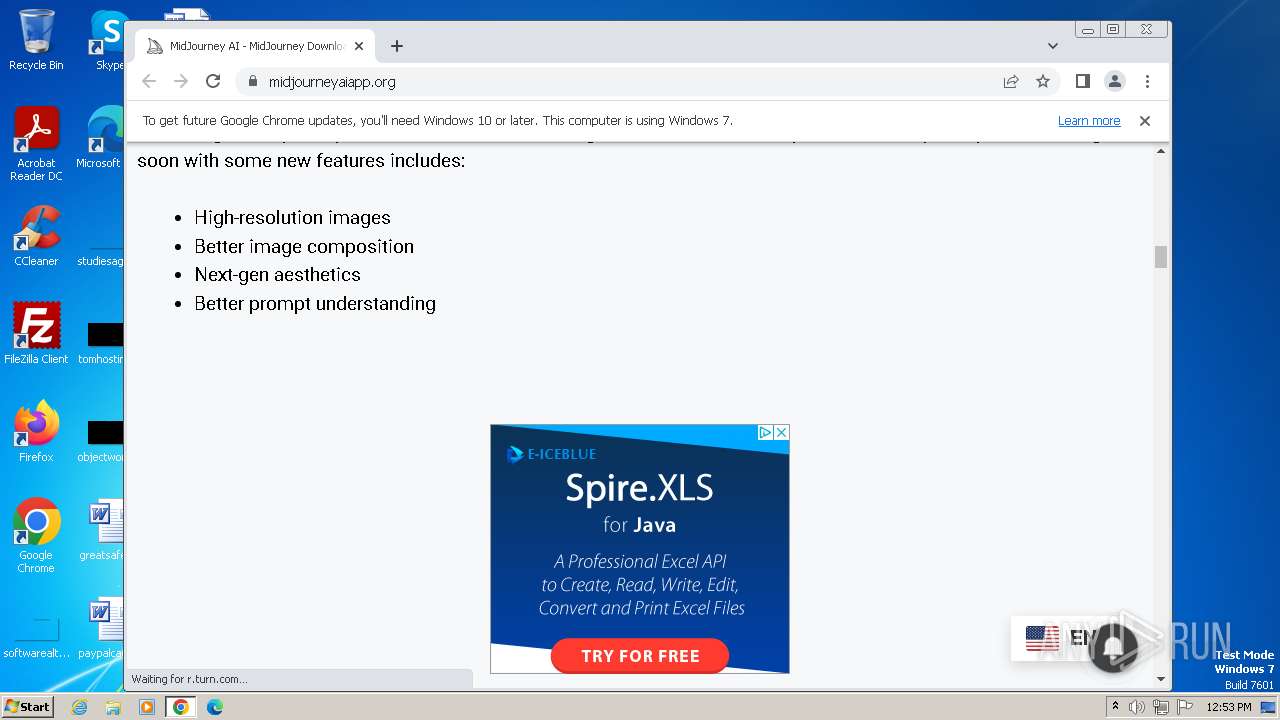Click the Windows Start button
The width and height of the screenshot is (1280, 720).
[x=27, y=706]
